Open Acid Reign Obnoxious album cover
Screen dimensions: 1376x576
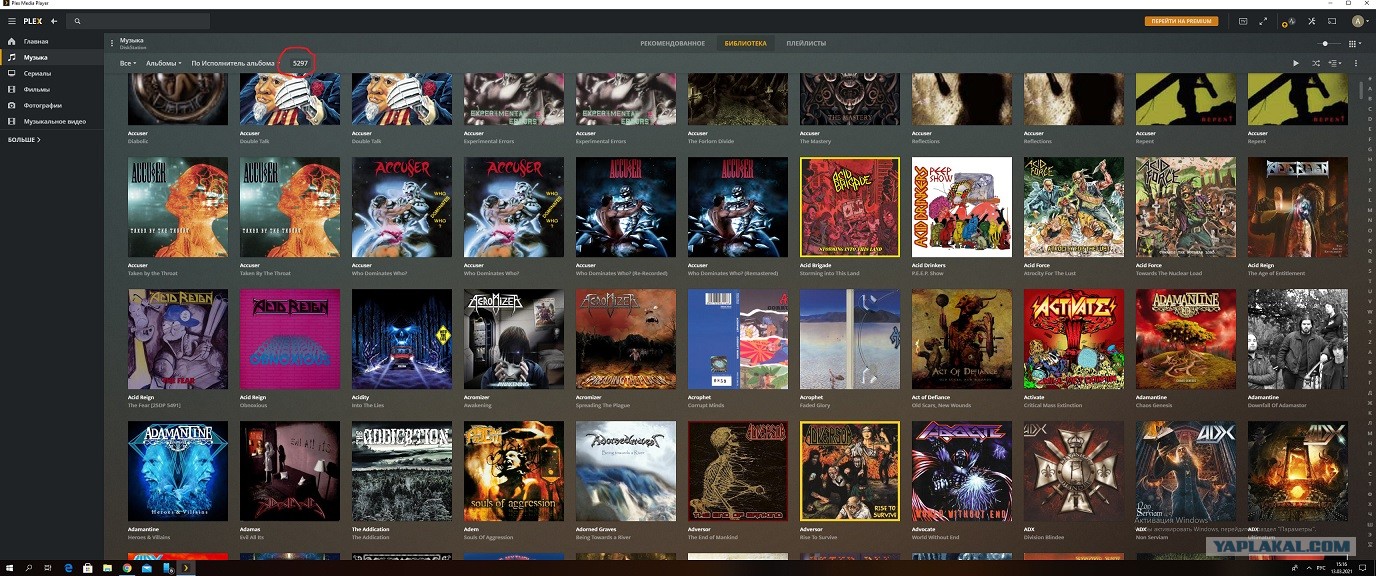(x=289, y=339)
